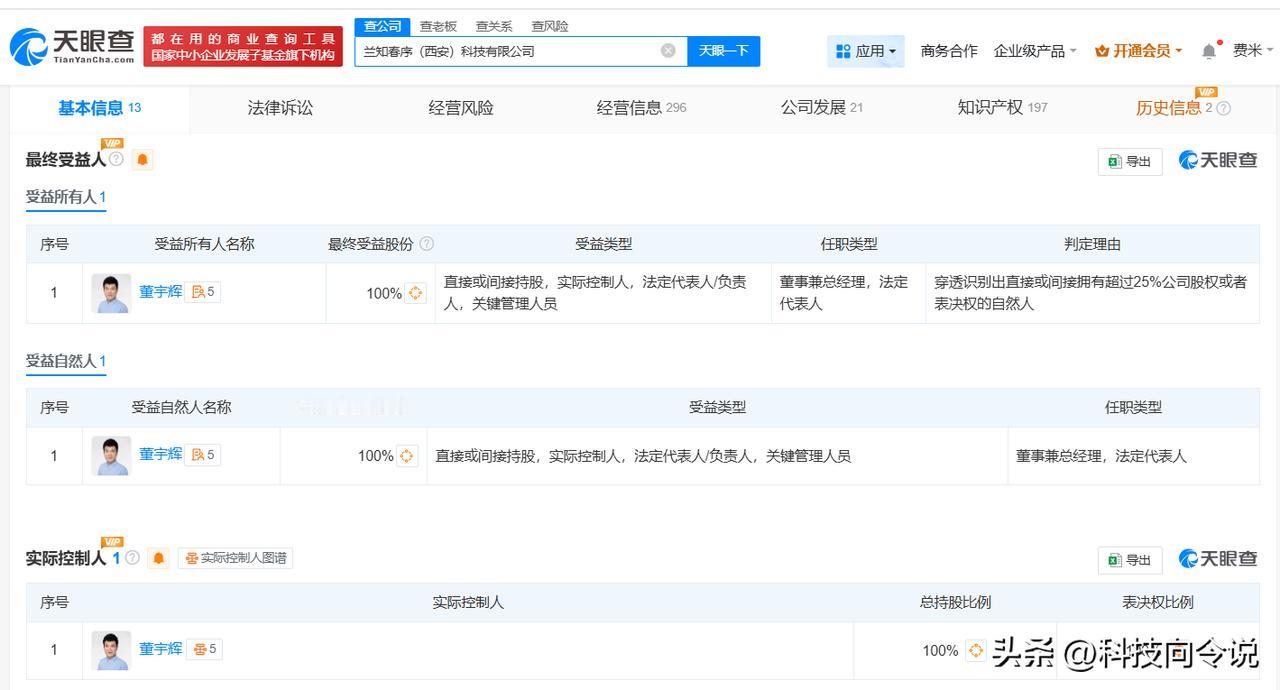The width and height of the screenshot is (1280, 690).
Task: Click help icon next to 实际控制人 heading
Action: 131,558
